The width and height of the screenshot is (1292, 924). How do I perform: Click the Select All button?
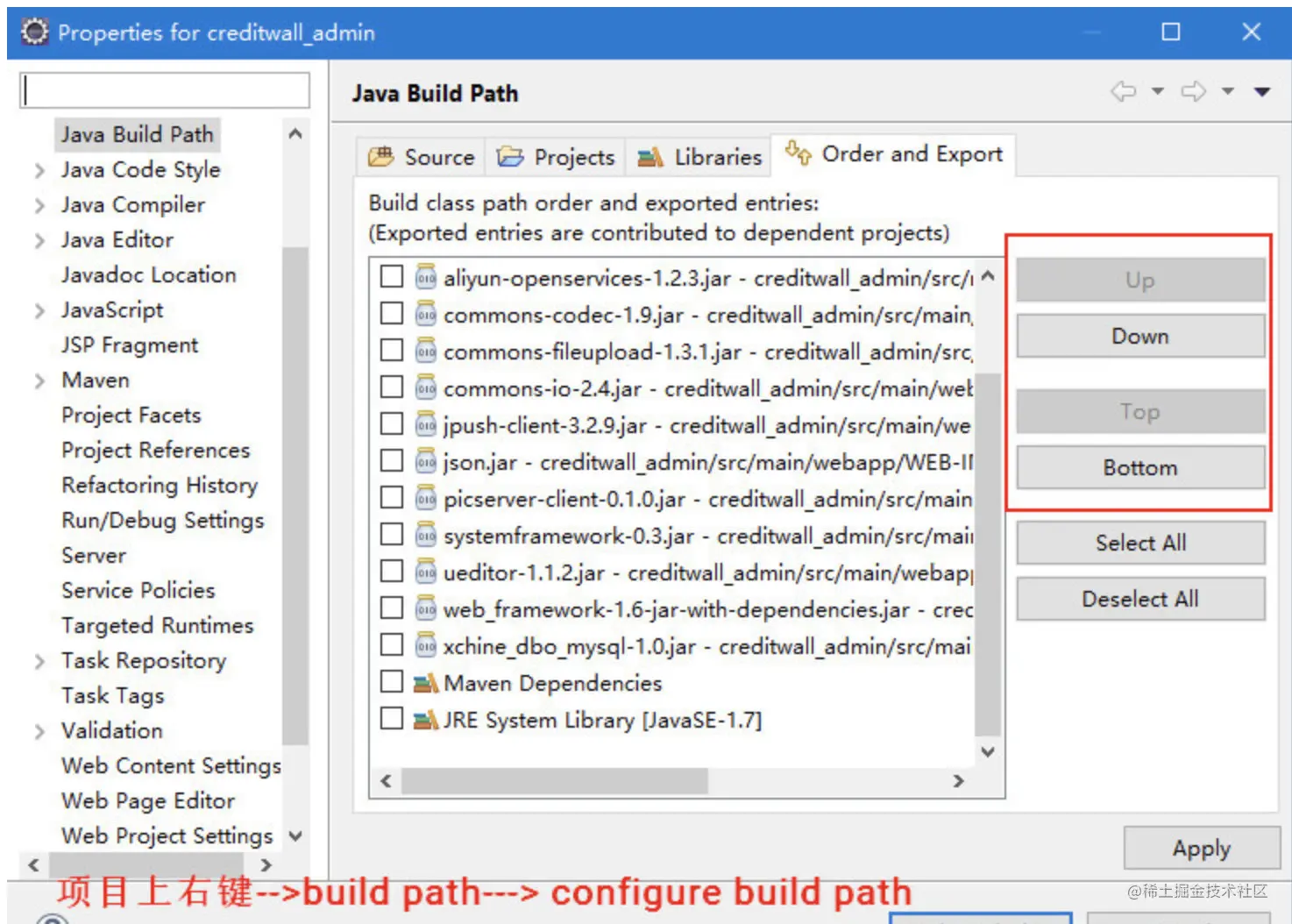click(1140, 543)
